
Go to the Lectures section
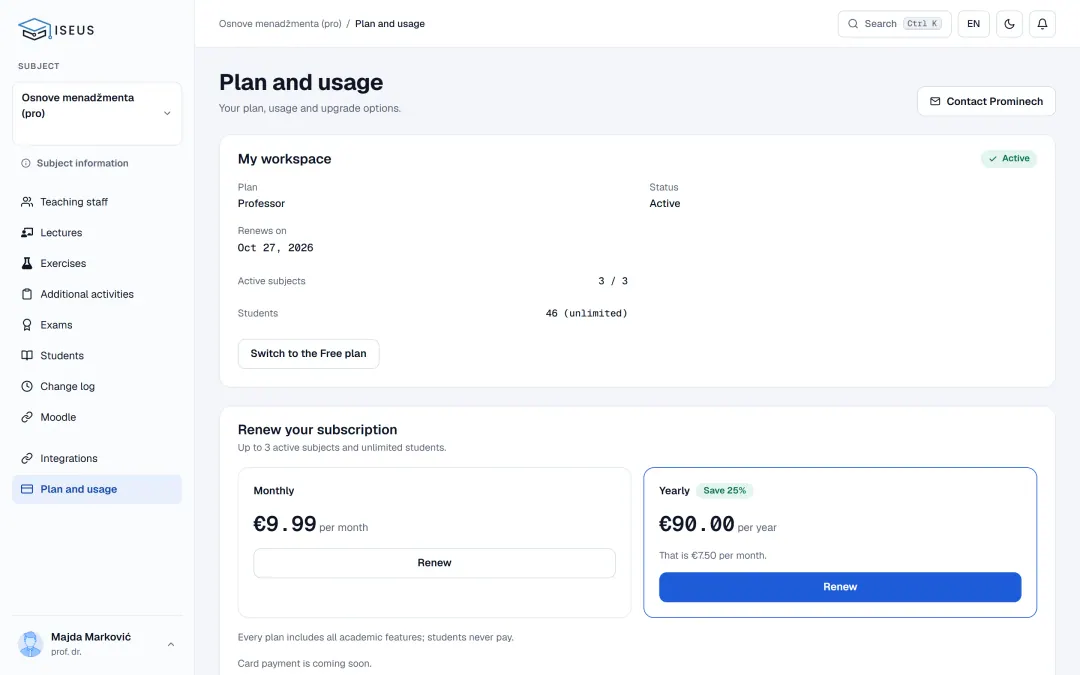tap(97, 233)
